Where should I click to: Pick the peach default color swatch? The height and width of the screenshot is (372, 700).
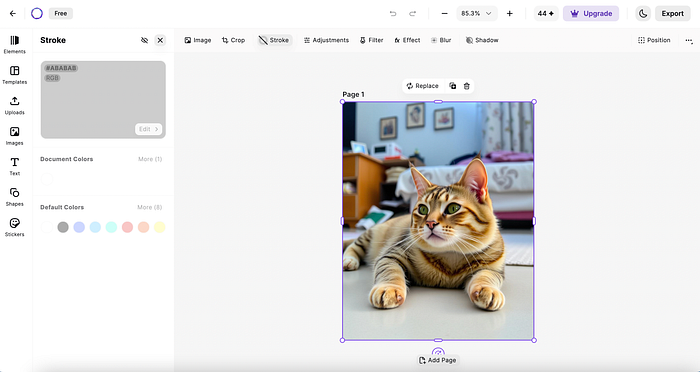click(x=143, y=227)
